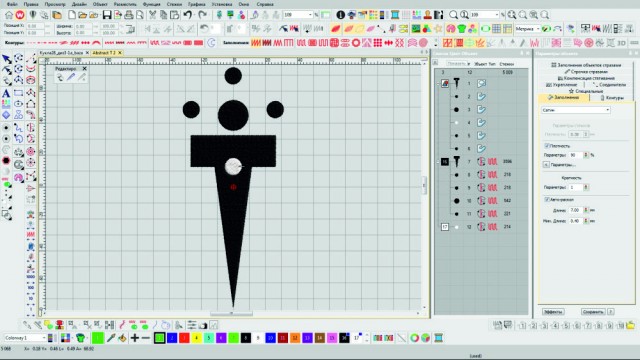Click the 3D icon in fill toolbar
The width and height of the screenshot is (640, 360).
(x=621, y=42)
